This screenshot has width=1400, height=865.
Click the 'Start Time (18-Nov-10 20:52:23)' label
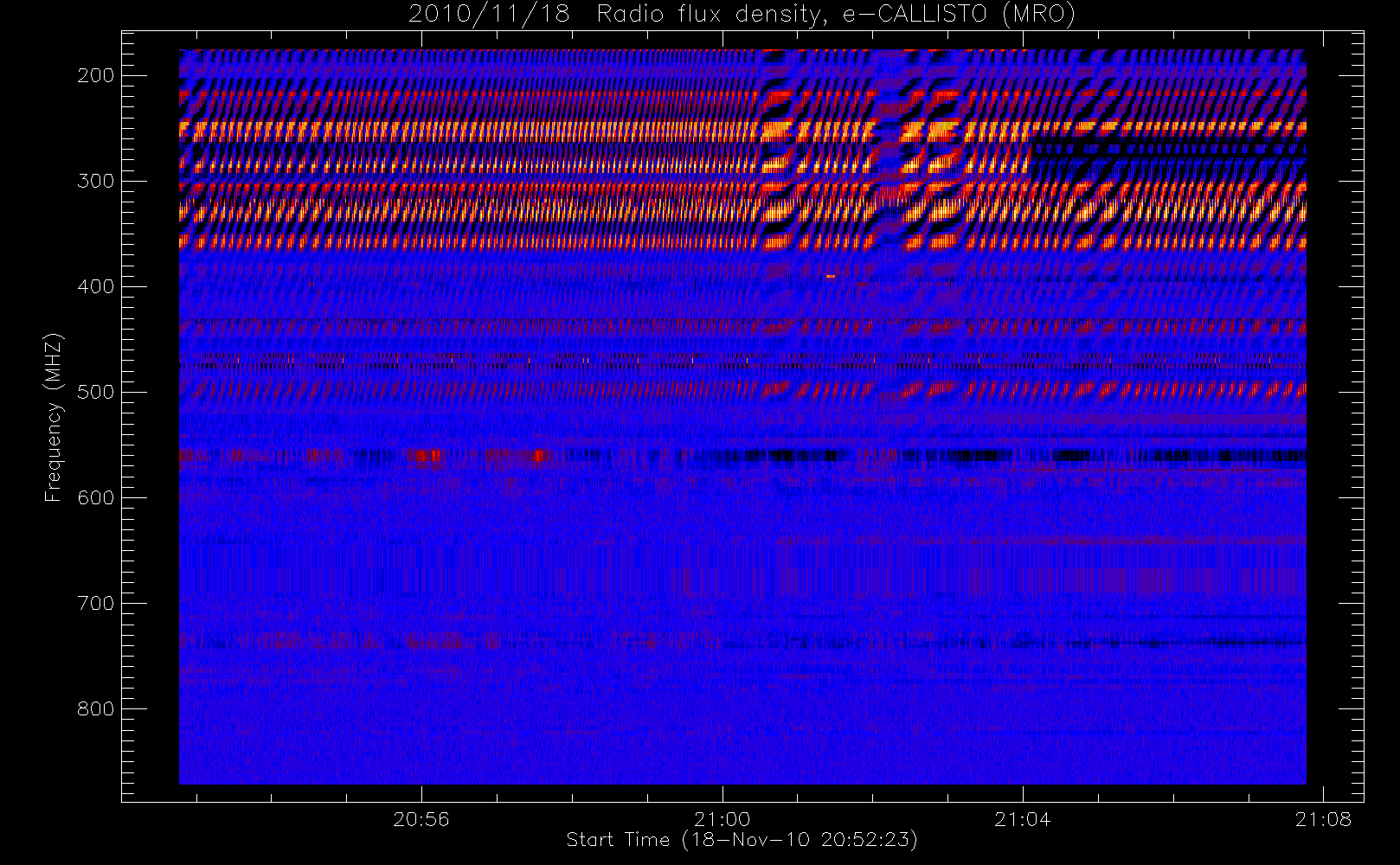(742, 840)
